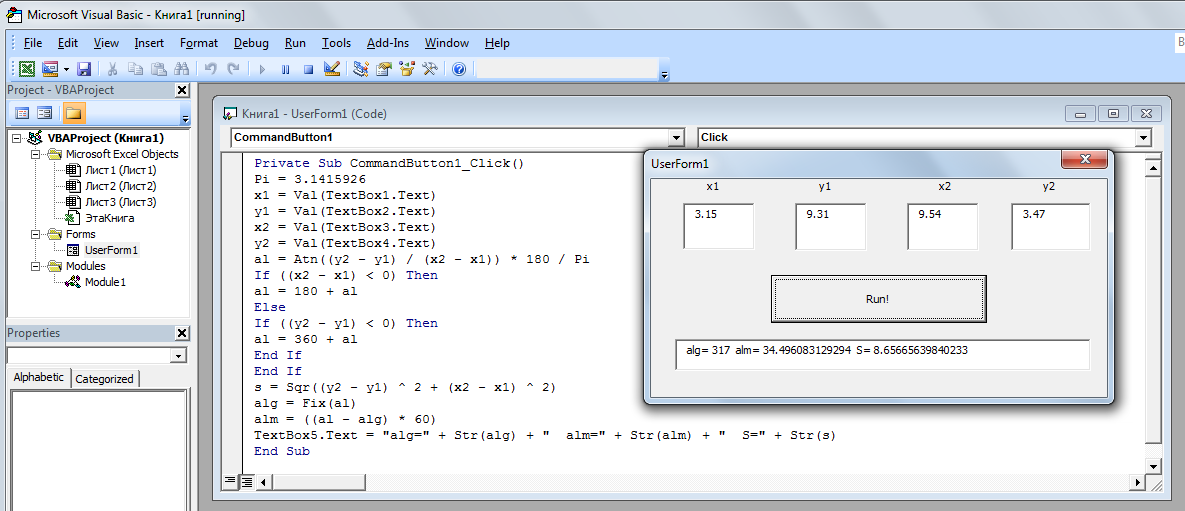The height and width of the screenshot is (511, 1185).
Task: Toggle Design Mode icon
Action: (331, 70)
